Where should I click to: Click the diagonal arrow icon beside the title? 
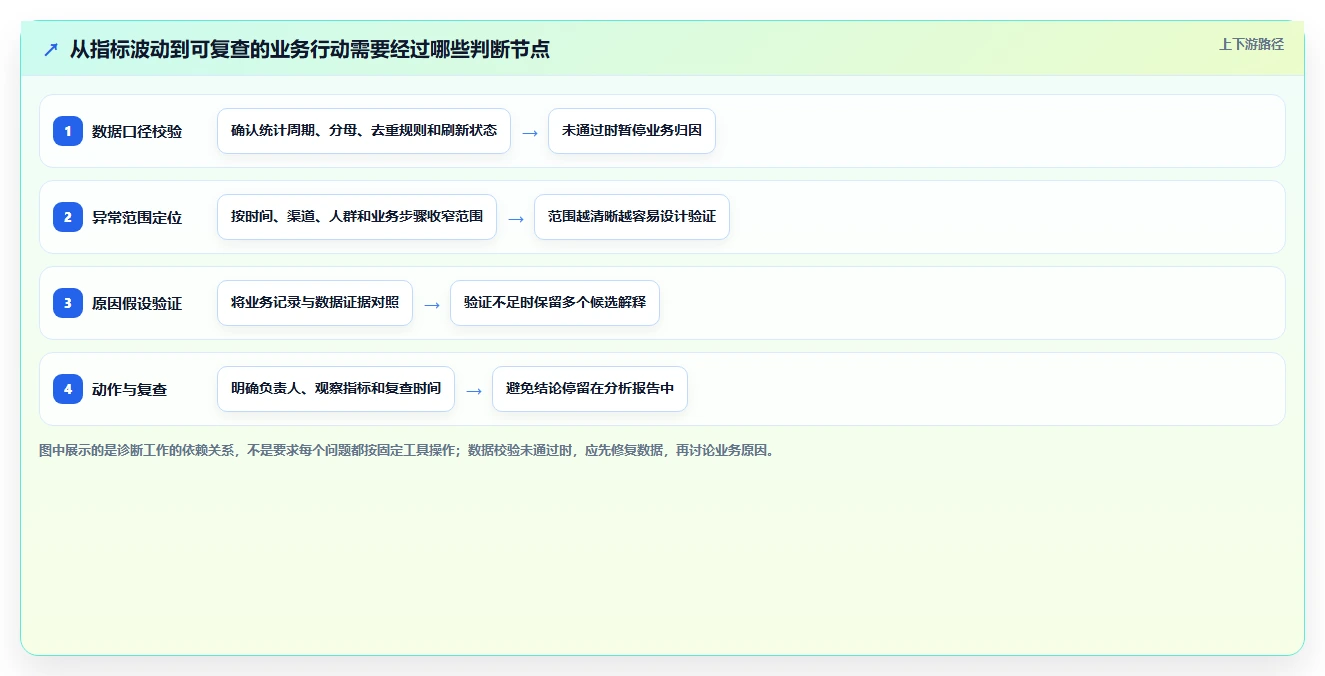coord(51,49)
